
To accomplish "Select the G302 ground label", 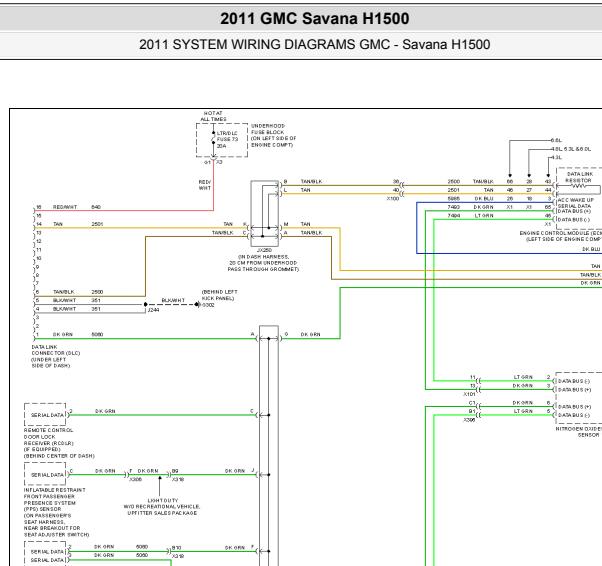I will (x=208, y=305).
